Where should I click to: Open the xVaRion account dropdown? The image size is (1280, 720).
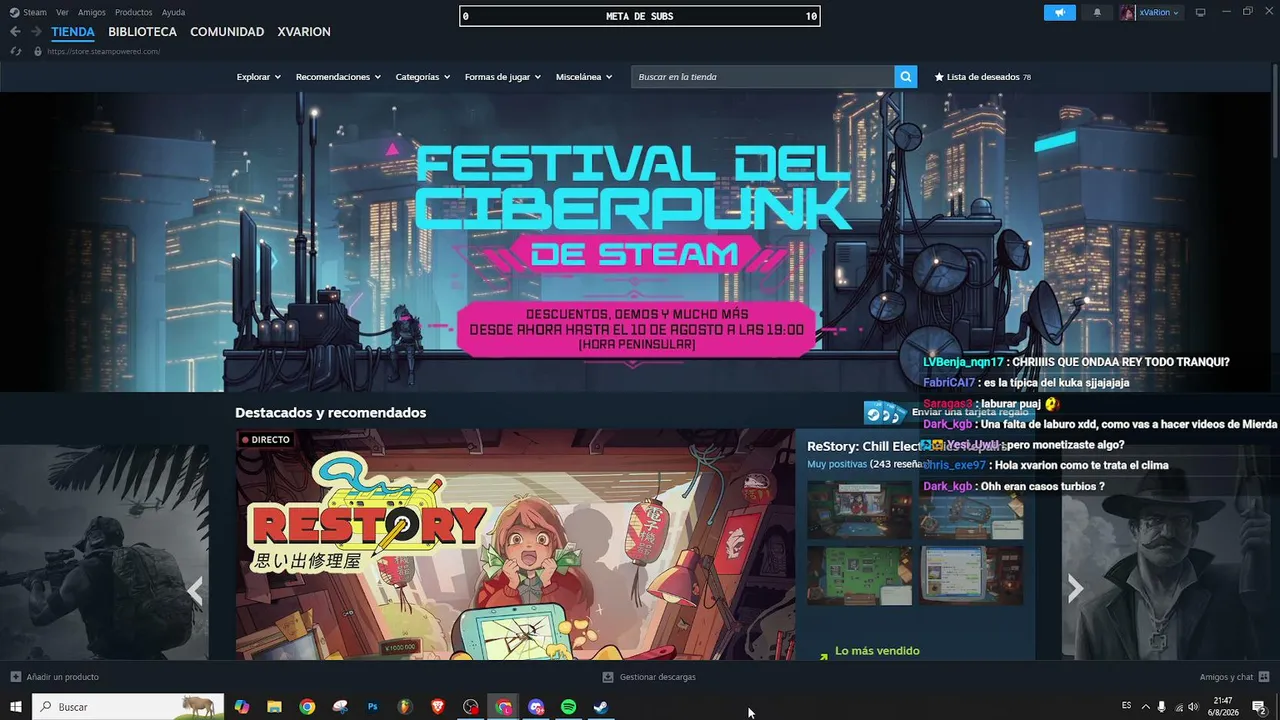click(1150, 13)
